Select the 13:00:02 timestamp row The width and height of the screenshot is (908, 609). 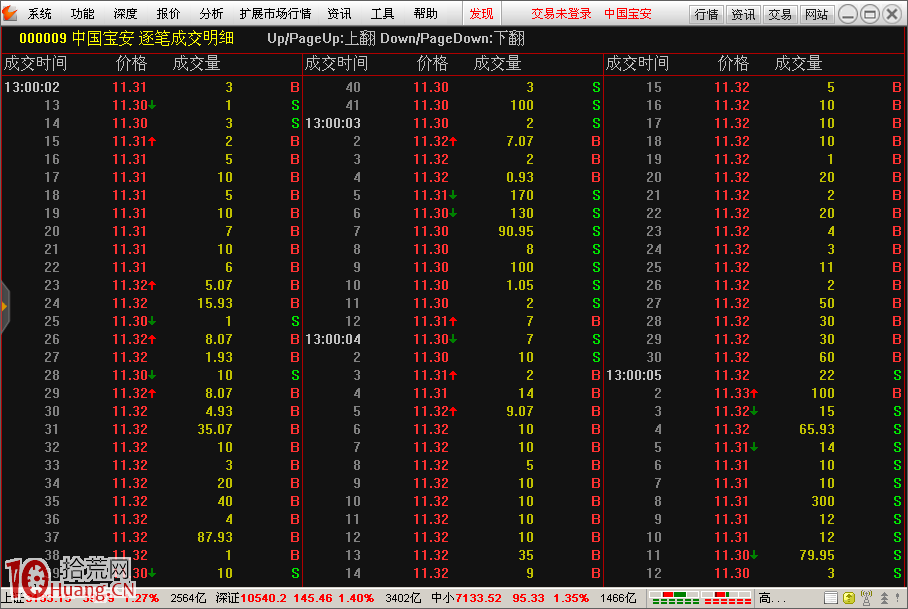(152, 87)
